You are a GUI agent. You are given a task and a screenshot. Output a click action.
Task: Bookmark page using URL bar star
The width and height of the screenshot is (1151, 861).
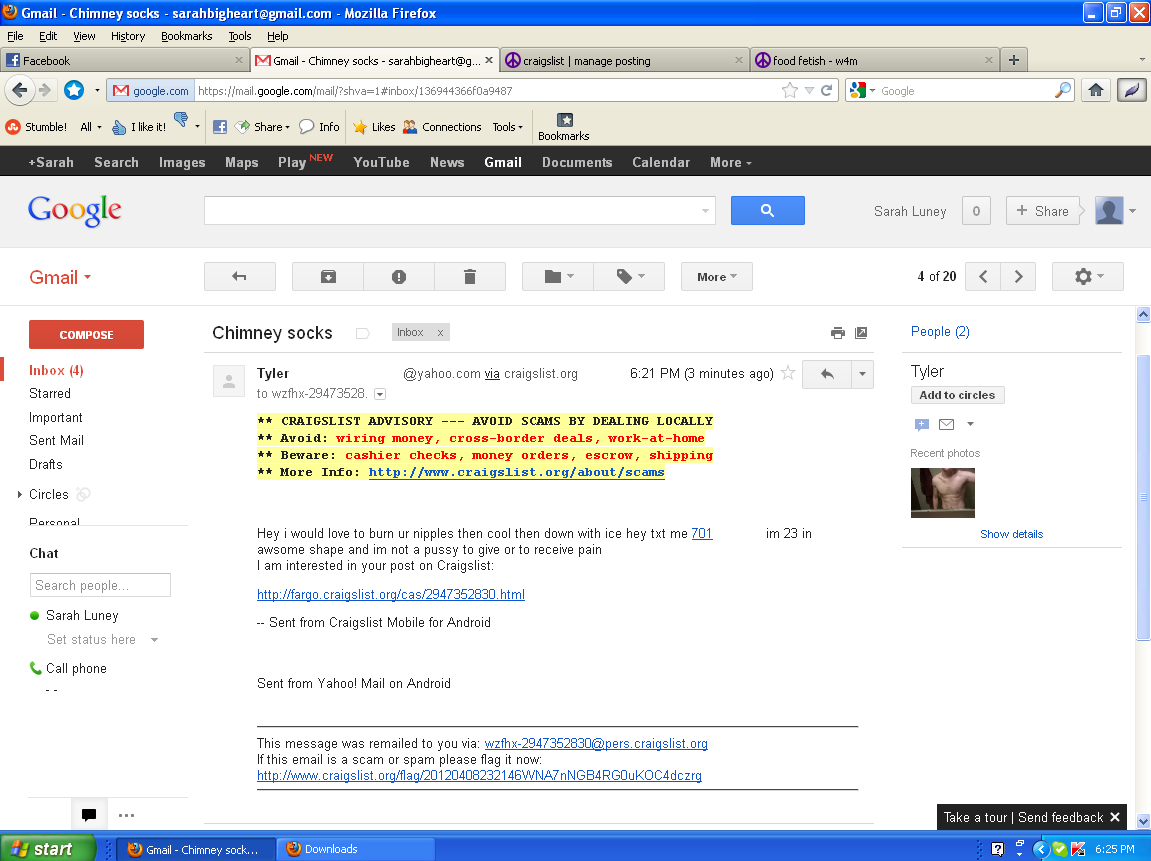pos(790,90)
